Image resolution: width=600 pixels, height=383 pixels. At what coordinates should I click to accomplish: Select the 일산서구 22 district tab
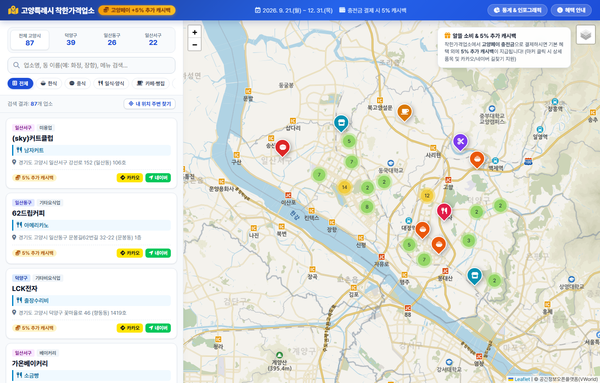point(153,39)
